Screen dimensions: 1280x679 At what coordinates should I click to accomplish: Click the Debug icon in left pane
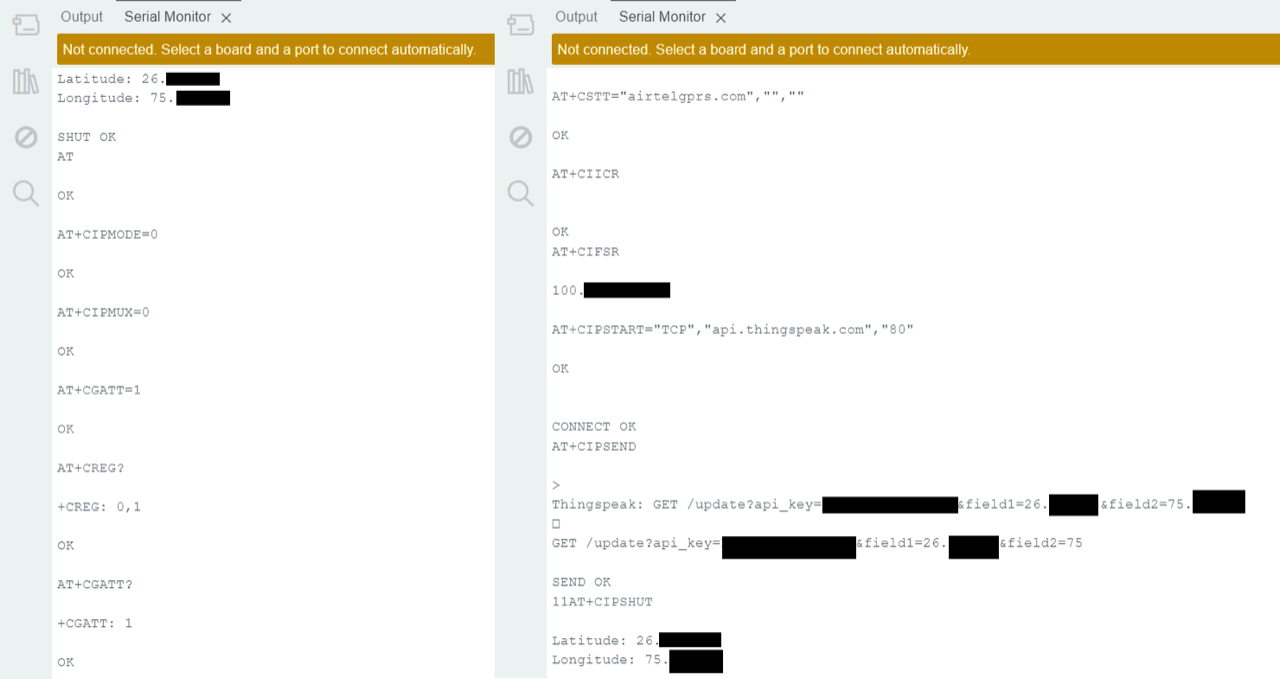pyautogui.click(x=26, y=137)
